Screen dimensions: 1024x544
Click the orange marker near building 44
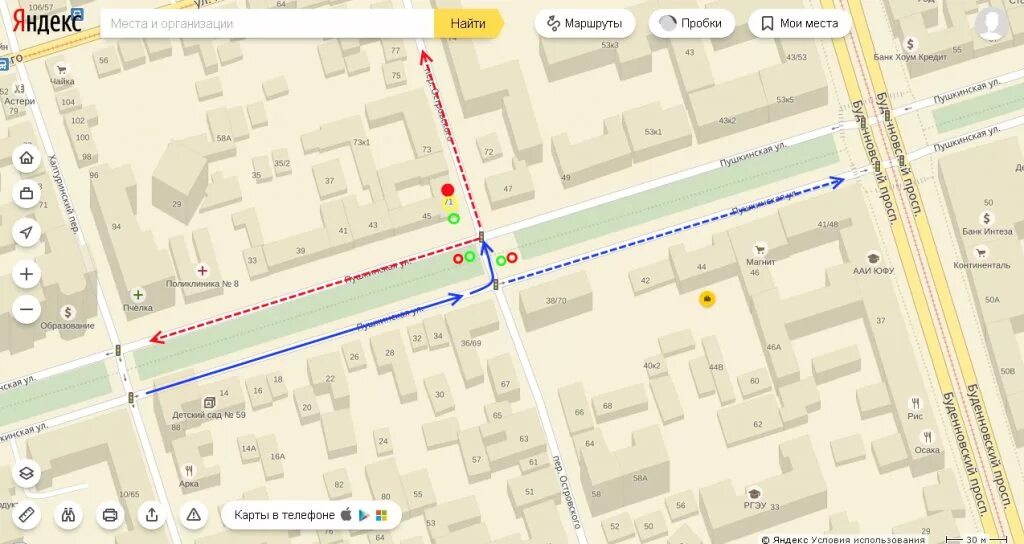[x=707, y=300]
